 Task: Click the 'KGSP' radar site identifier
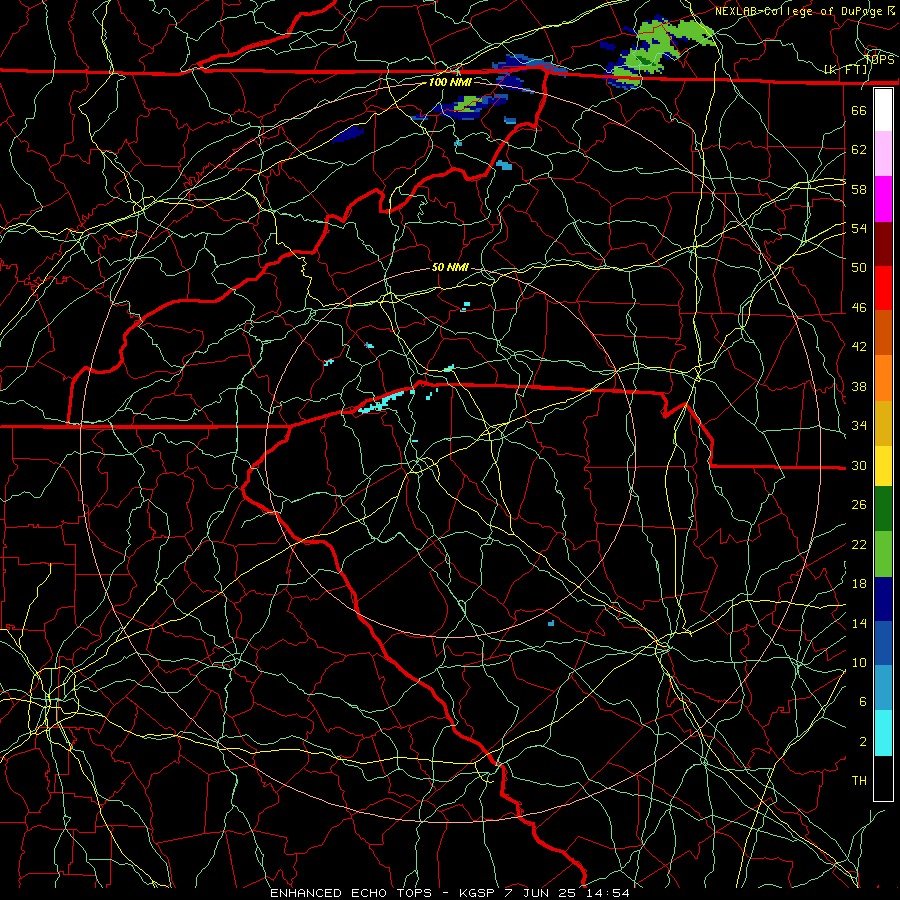[x=479, y=893]
